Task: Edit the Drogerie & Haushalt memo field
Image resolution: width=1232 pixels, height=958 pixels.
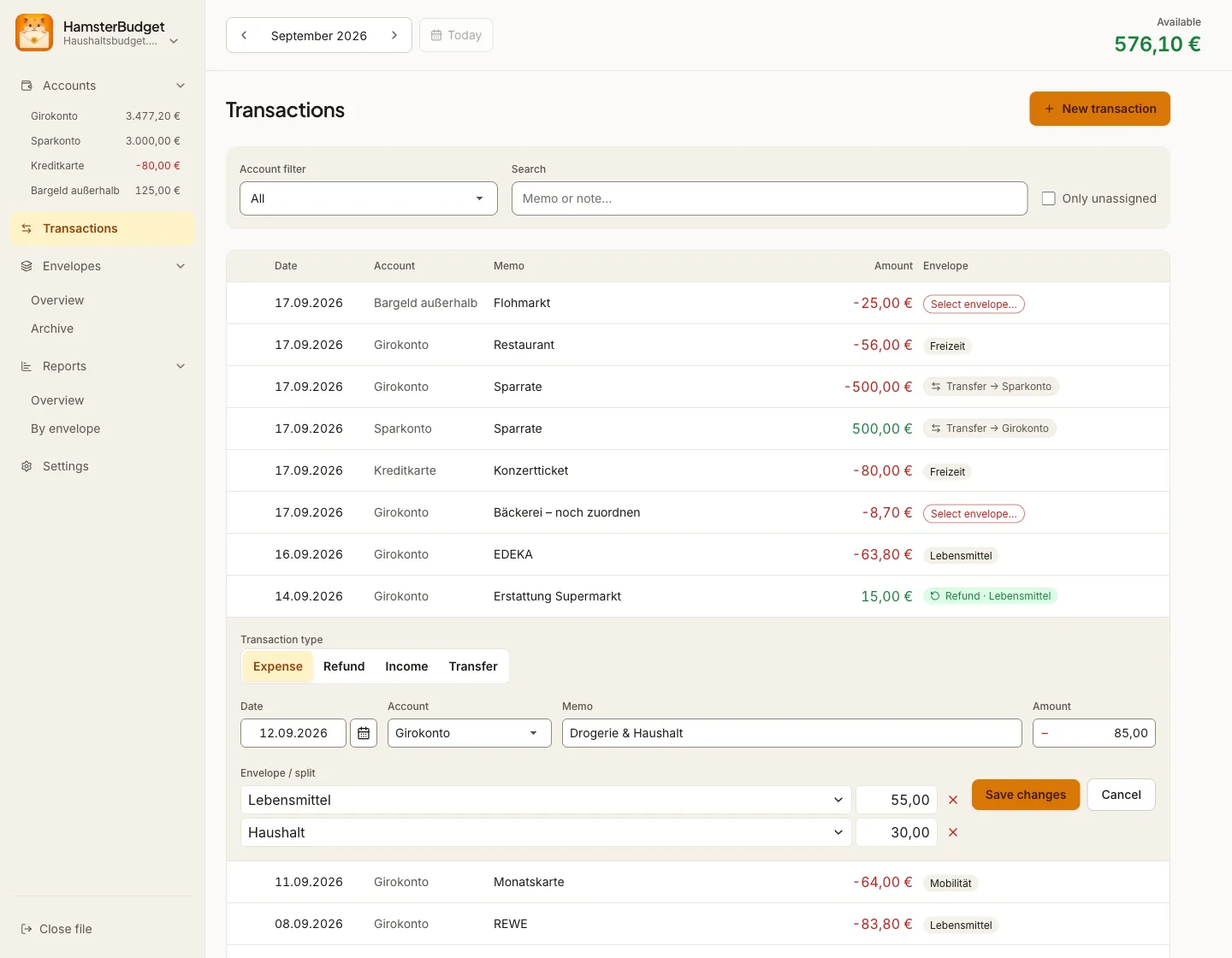Action: click(x=792, y=733)
